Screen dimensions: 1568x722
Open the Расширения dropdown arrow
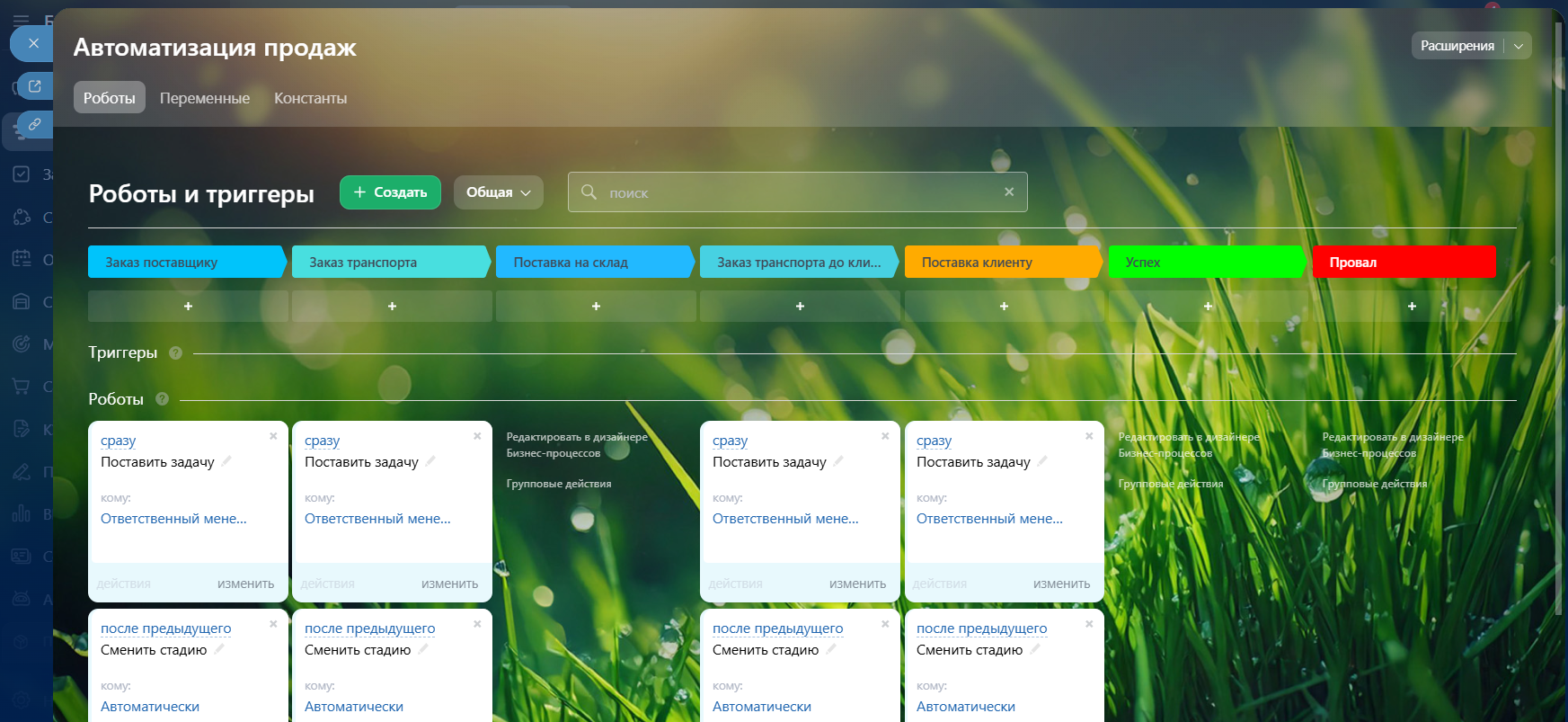click(1519, 46)
